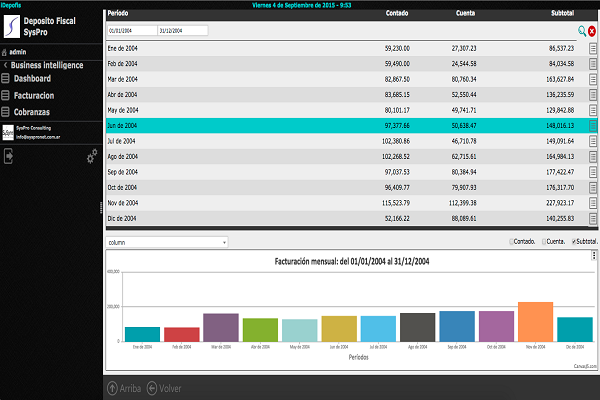Sort by Subtotal column header
The height and width of the screenshot is (400, 600).
click(x=562, y=13)
